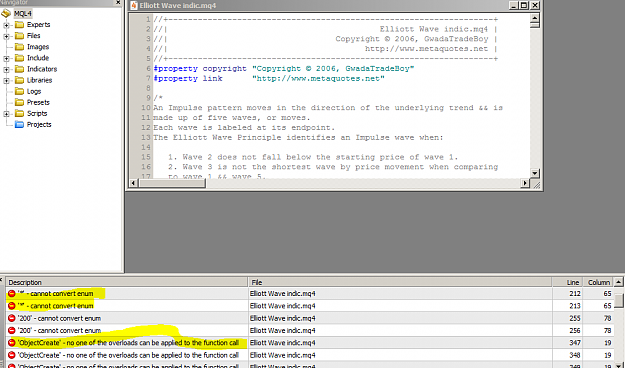The width and height of the screenshot is (625, 368).
Task: Expand the Experts folder
Action: coord(6,25)
